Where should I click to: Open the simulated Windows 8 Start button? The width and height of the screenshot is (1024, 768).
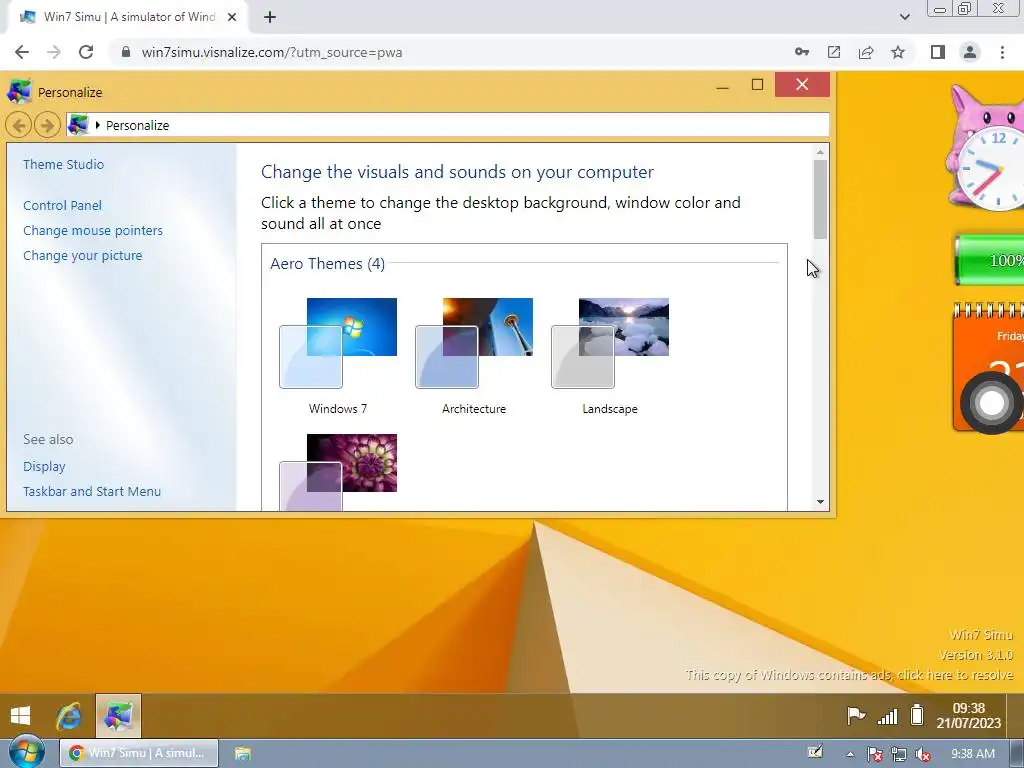(x=21, y=716)
